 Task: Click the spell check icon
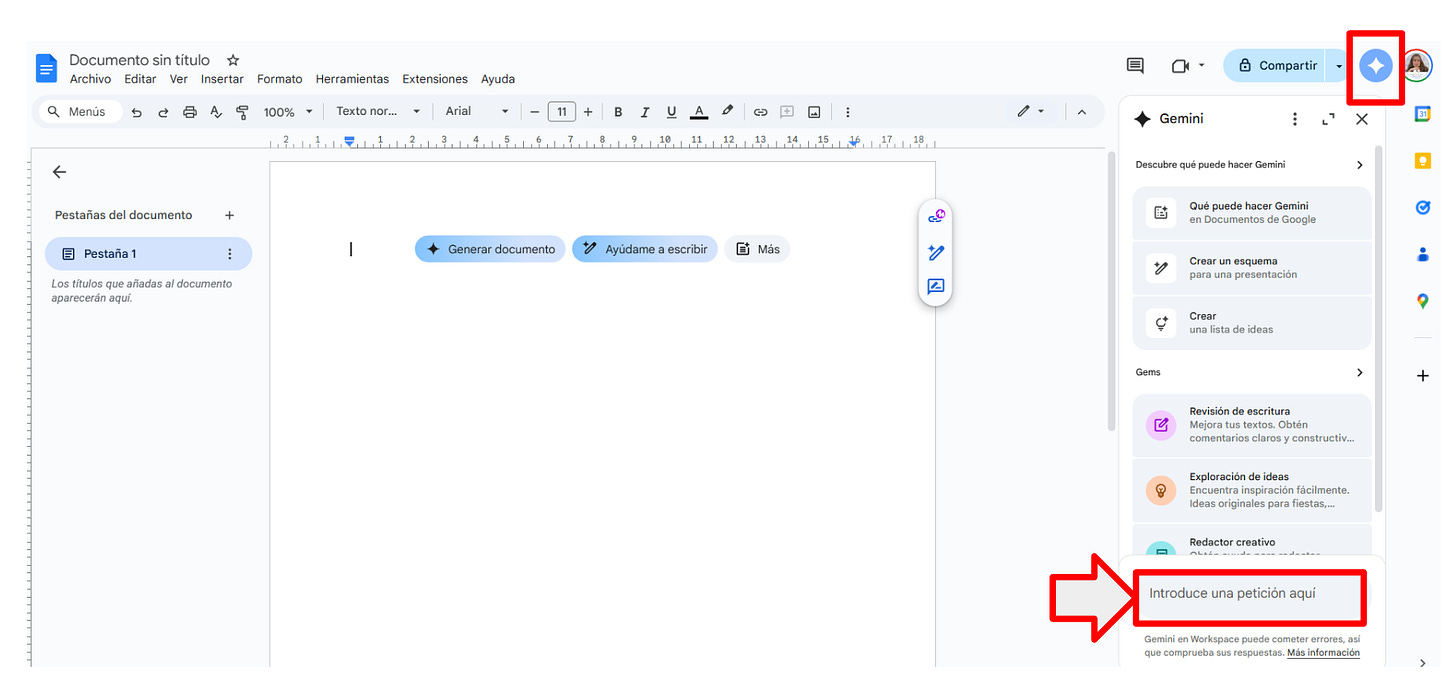tap(216, 112)
